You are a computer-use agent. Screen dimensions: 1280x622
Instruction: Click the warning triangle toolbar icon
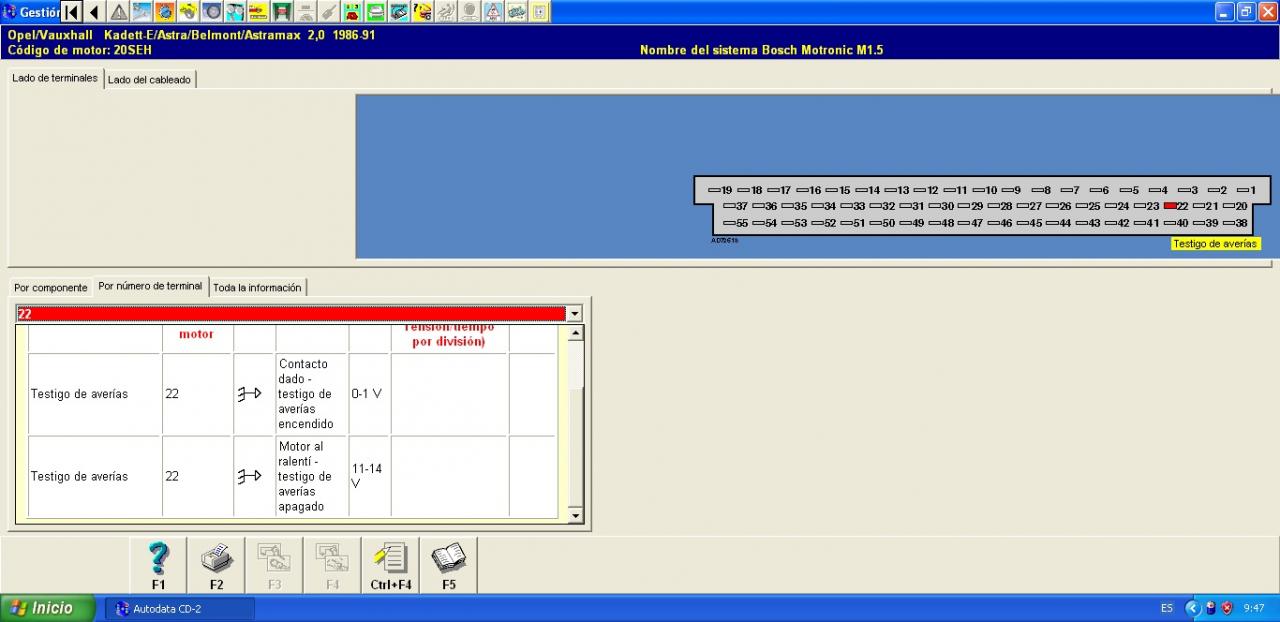tap(118, 12)
